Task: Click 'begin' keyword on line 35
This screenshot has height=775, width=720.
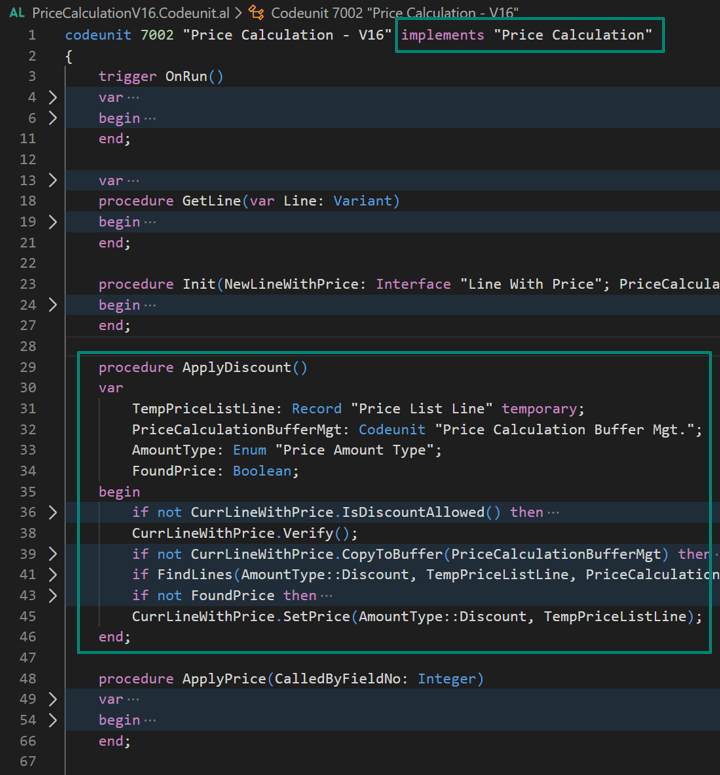Action: point(119,492)
